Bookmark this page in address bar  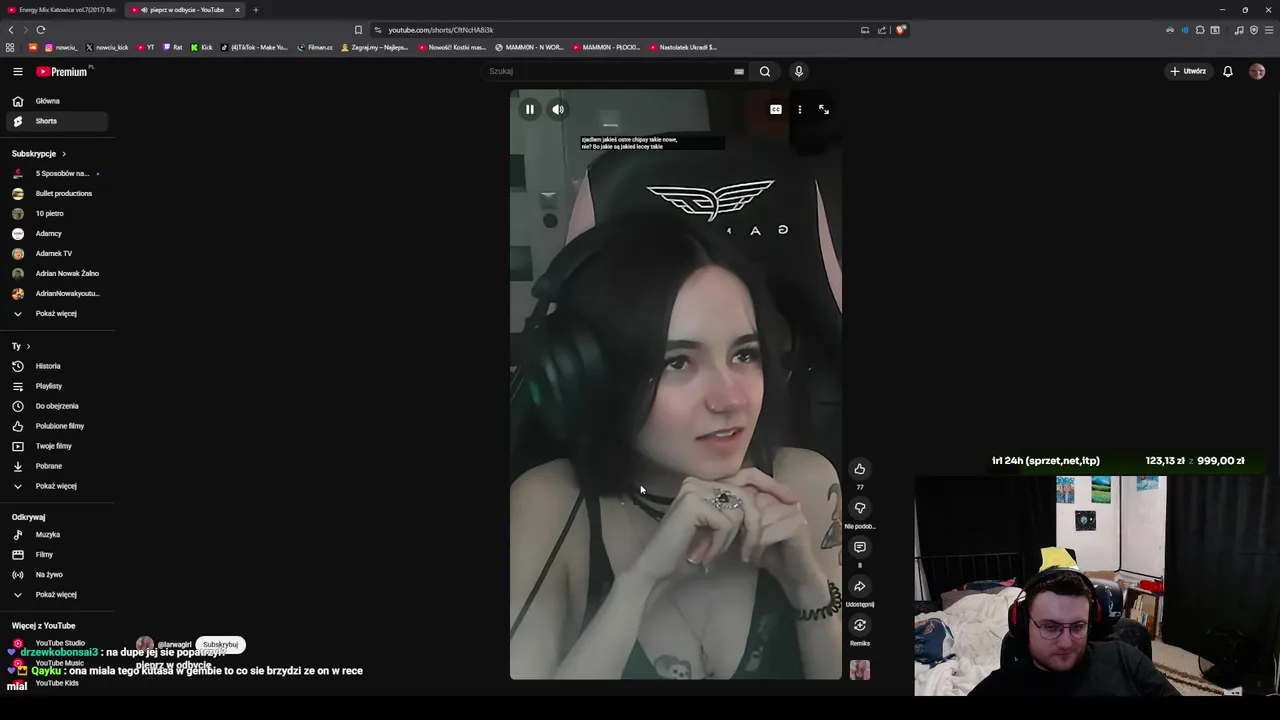(x=358, y=30)
